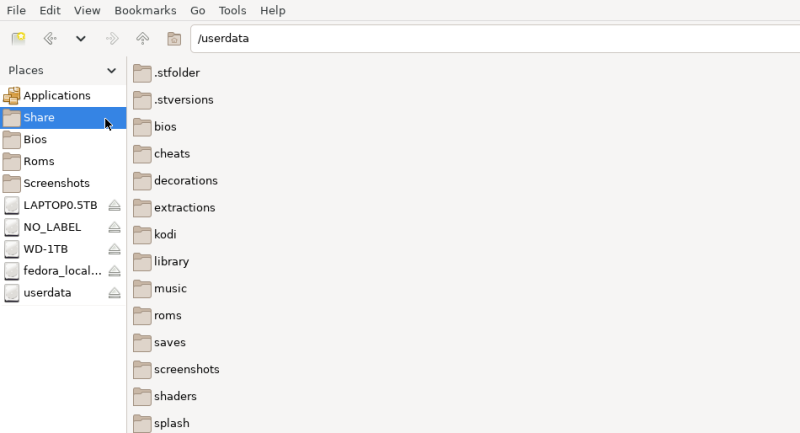800x433 pixels.
Task: Select the kodi folder icon
Action: pos(142,235)
